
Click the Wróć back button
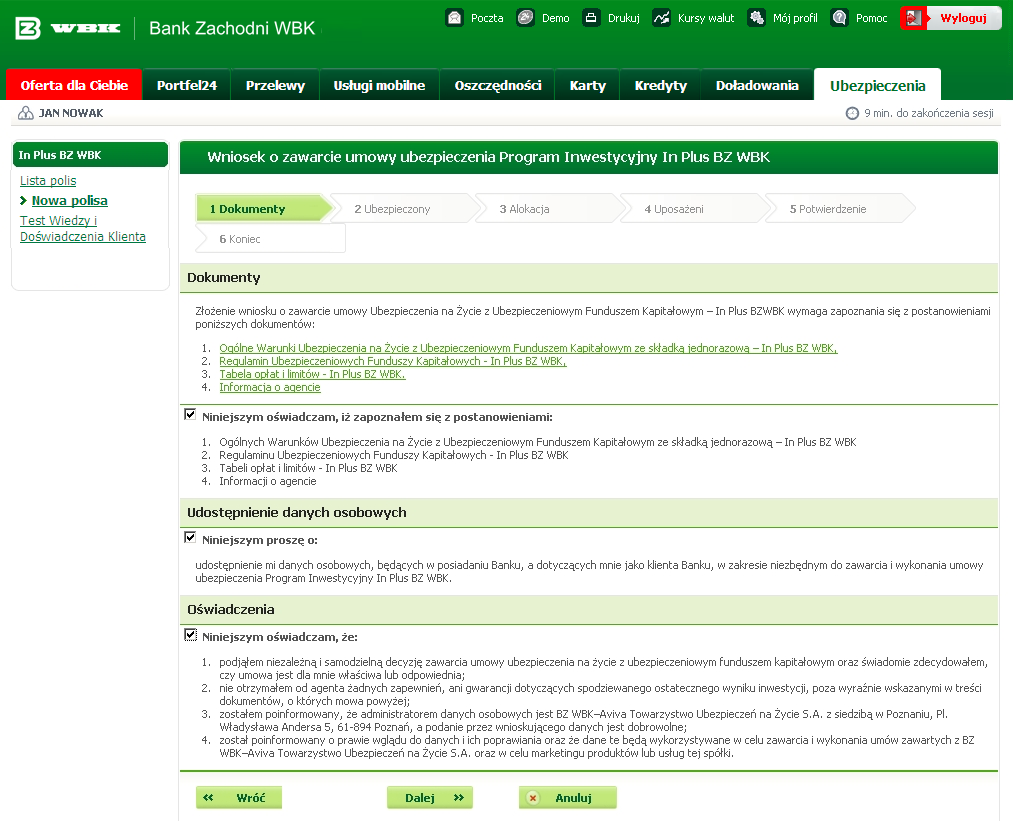click(x=239, y=798)
